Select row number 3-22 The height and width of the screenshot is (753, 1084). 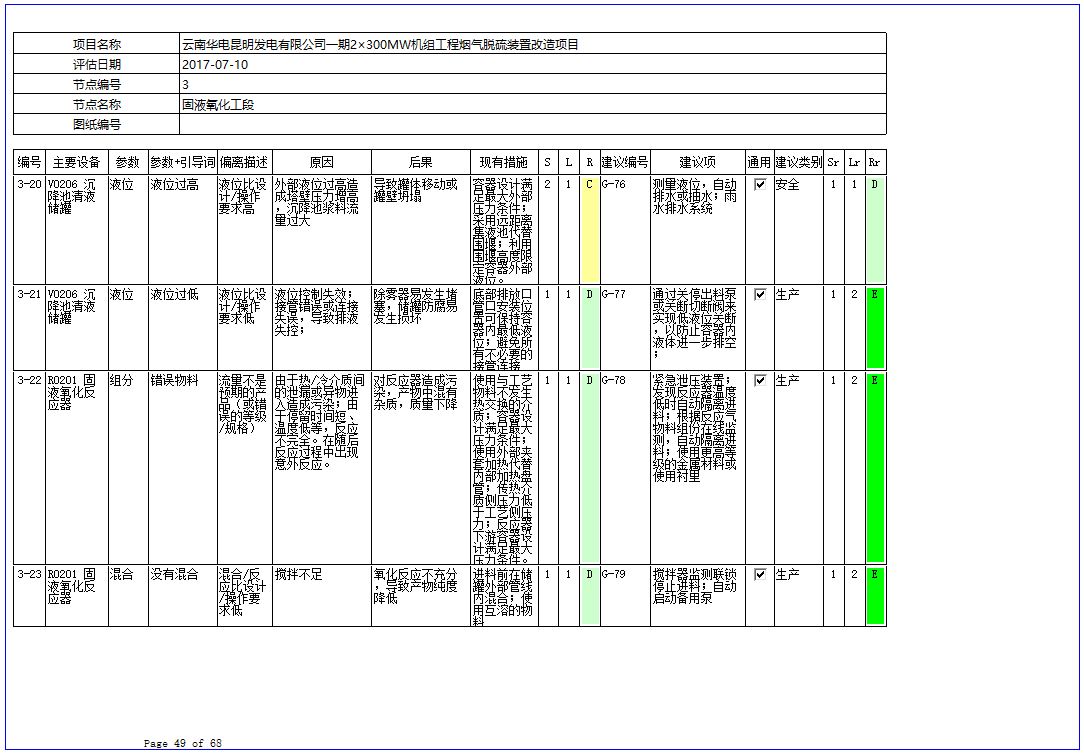(x=29, y=380)
